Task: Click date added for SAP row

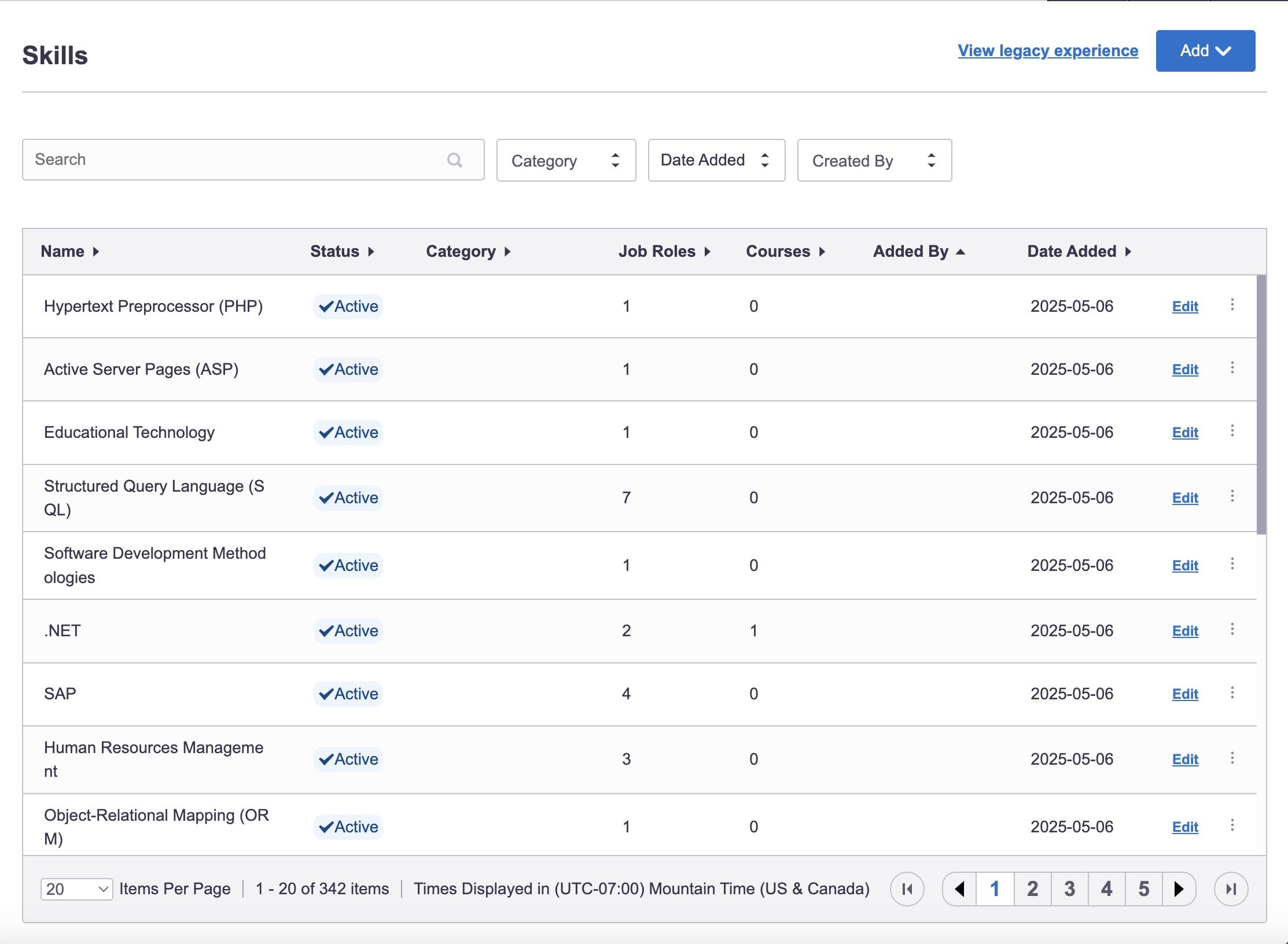Action: point(1072,694)
